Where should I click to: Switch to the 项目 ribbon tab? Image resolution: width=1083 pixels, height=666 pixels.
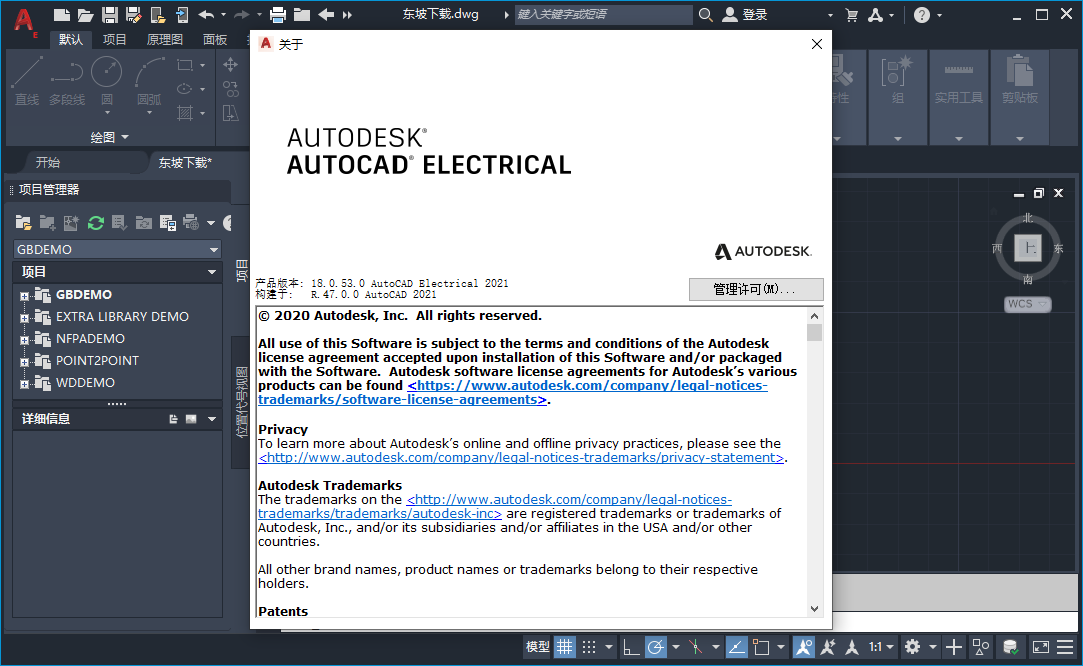pyautogui.click(x=113, y=39)
